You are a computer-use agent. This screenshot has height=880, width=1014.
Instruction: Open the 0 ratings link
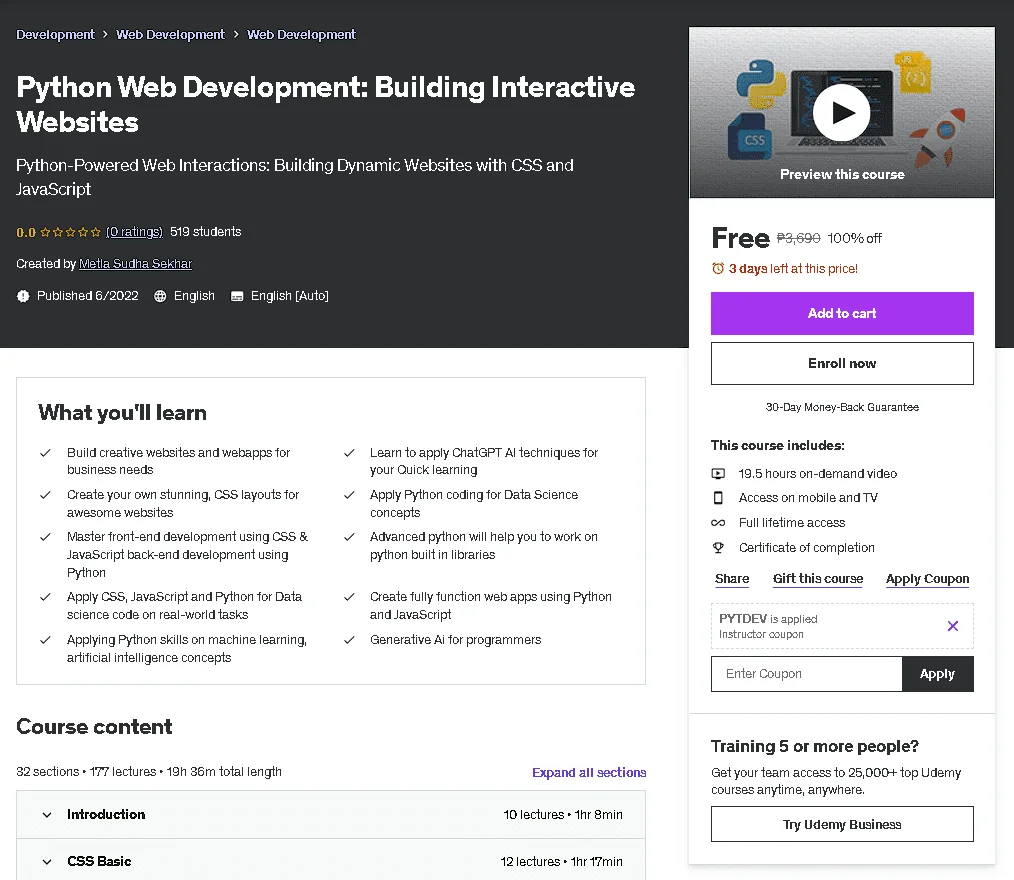click(135, 231)
